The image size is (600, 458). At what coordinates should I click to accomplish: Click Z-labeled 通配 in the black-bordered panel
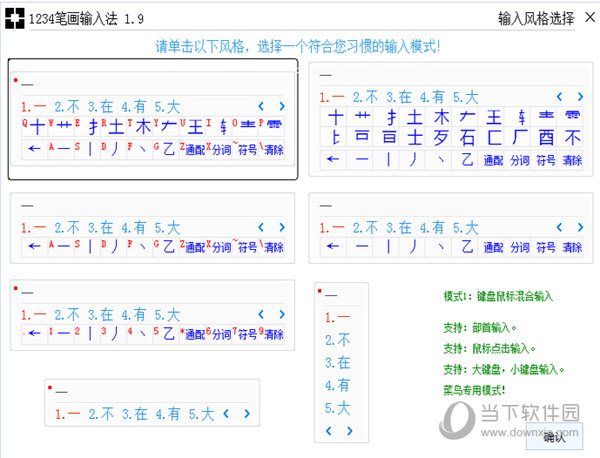(x=192, y=149)
